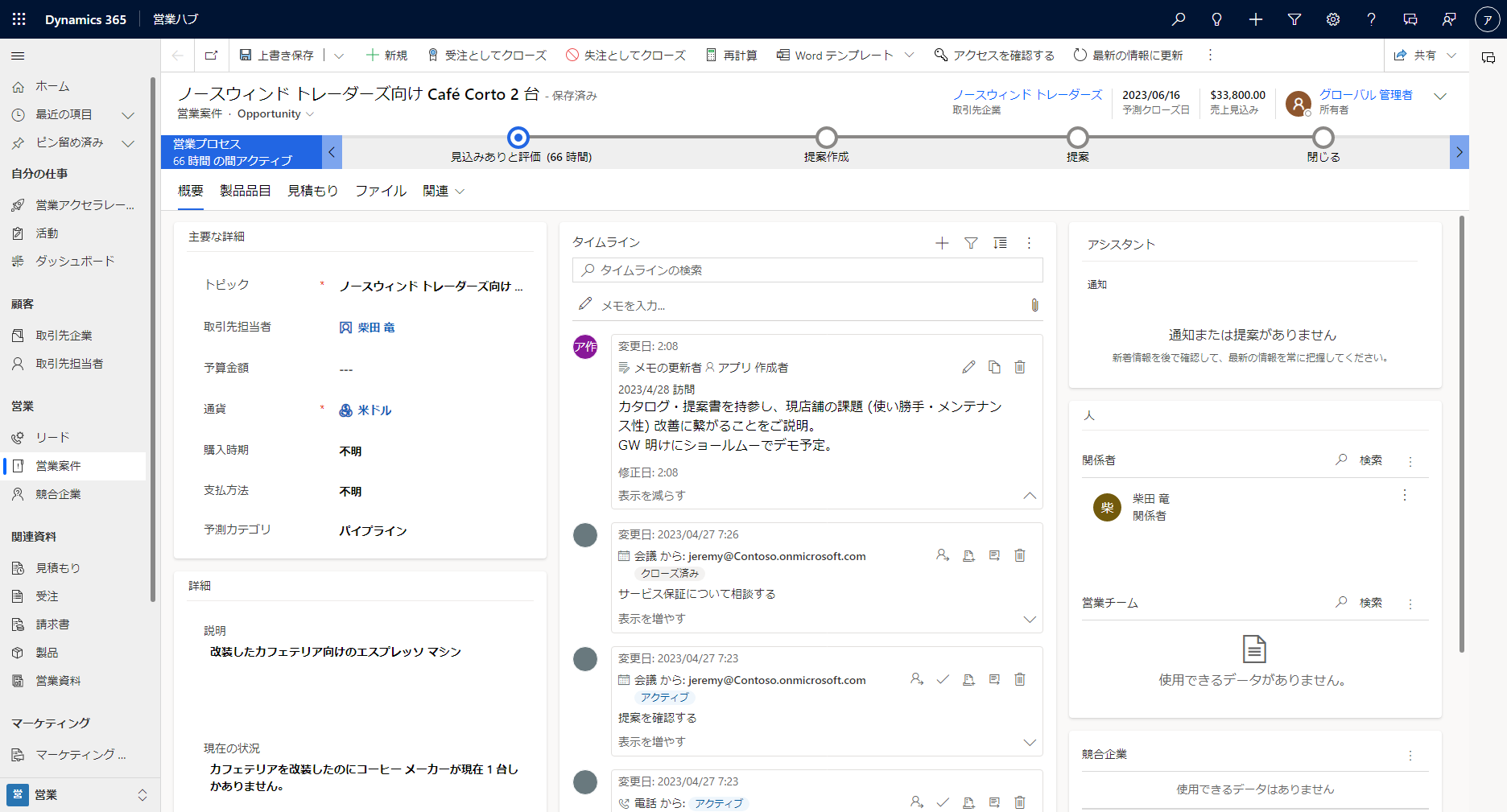The height and width of the screenshot is (812, 1507).
Task: Click 上書き保存 button
Action: (x=276, y=56)
